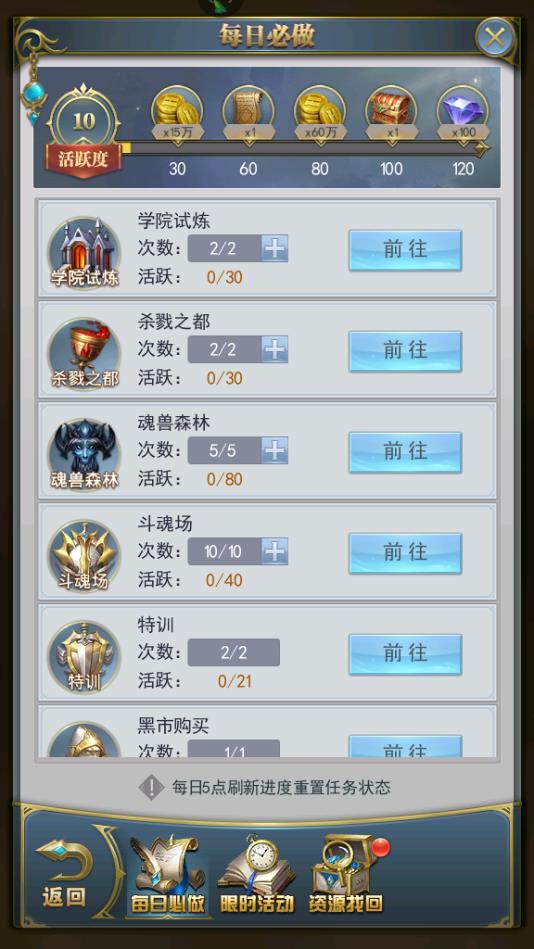Claim the purple diamond x100 reward
Image resolution: width=534 pixels, height=949 pixels.
[463, 114]
